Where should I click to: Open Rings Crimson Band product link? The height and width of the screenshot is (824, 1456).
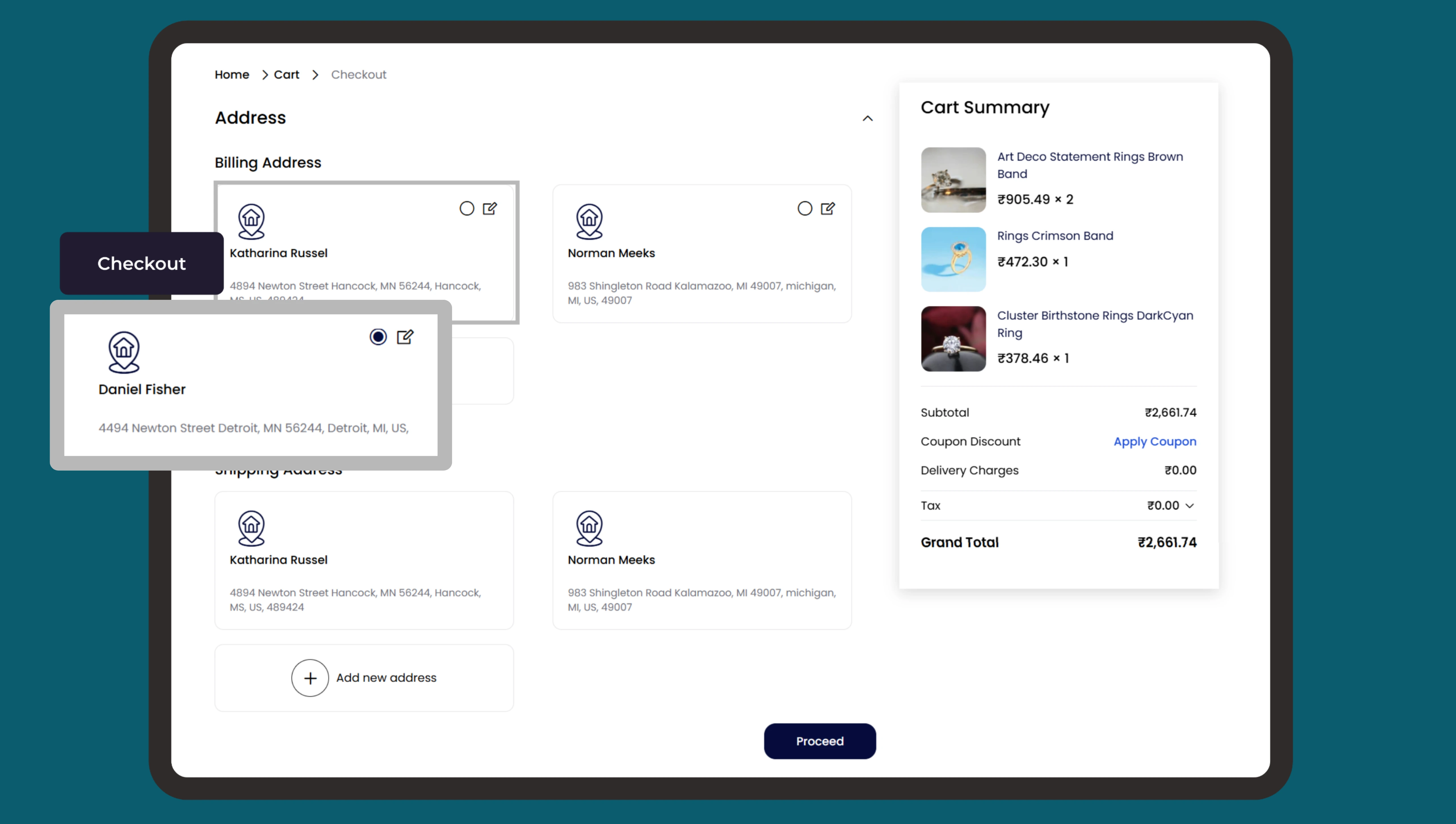(1055, 235)
